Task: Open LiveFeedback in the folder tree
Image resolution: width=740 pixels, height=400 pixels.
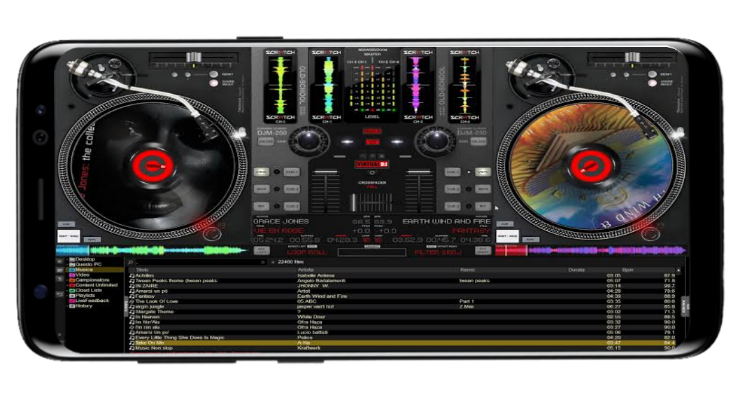Action: click(x=89, y=300)
